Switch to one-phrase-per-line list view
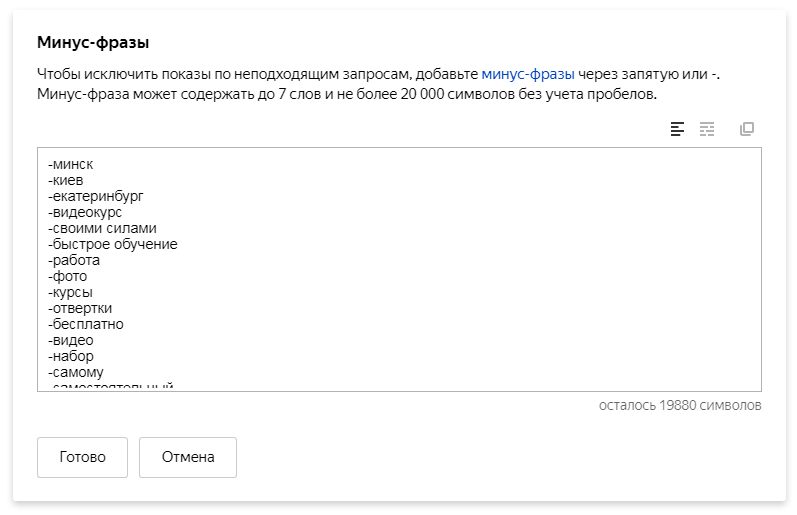 [678, 129]
